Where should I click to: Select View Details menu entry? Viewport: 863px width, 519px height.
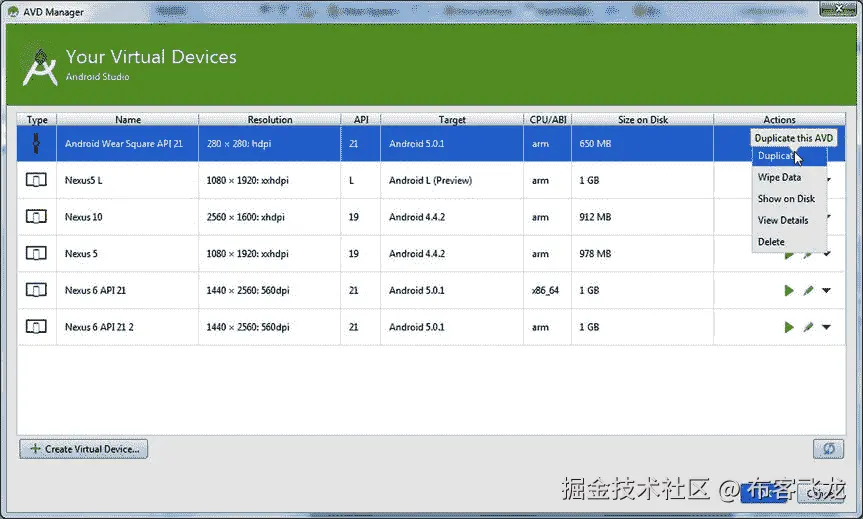pyautogui.click(x=789, y=220)
